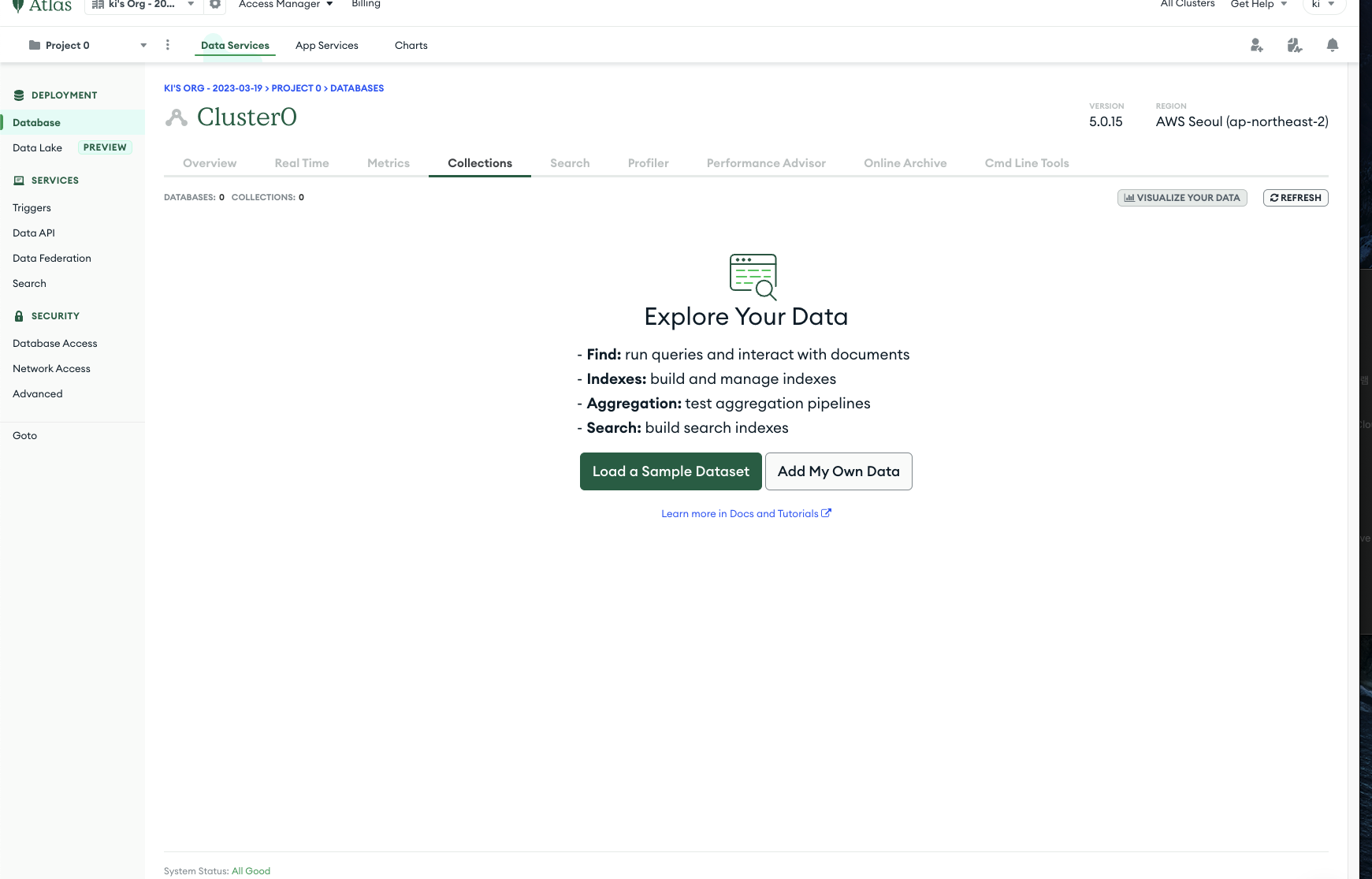Screen dimensions: 1372x879
Task: Go to All Clusters
Action: [1188, 4]
